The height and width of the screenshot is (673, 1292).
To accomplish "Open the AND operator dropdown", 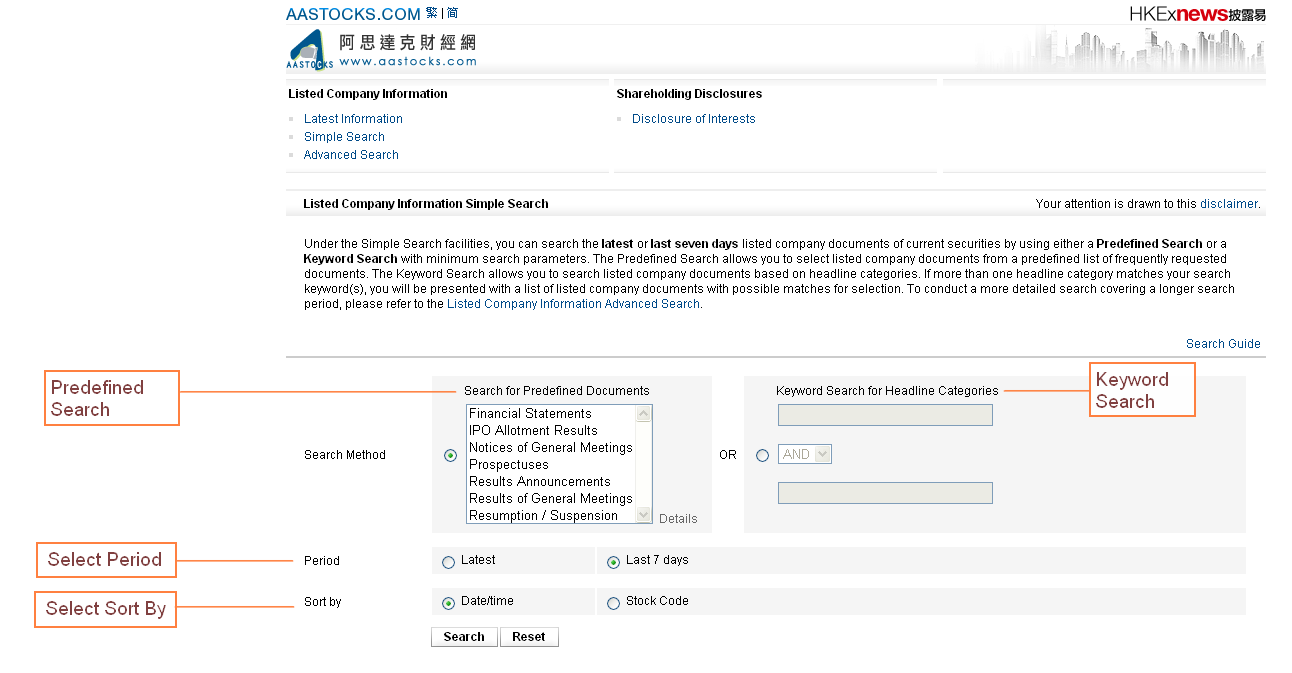I will point(806,455).
